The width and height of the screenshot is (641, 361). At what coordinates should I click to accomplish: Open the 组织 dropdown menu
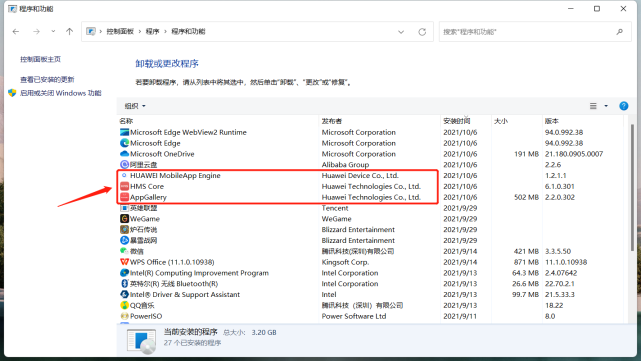(135, 106)
